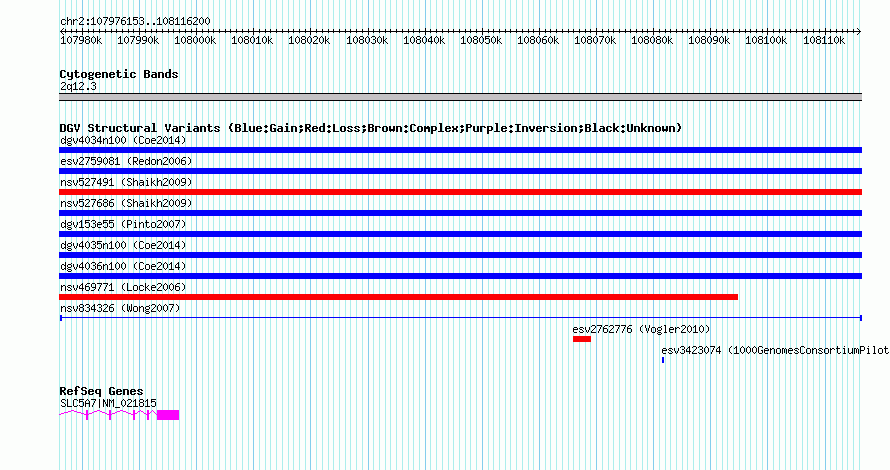Click the DGV Structural Variants track title
Image resolution: width=890 pixels, height=470 pixels.
pyautogui.click(x=371, y=128)
